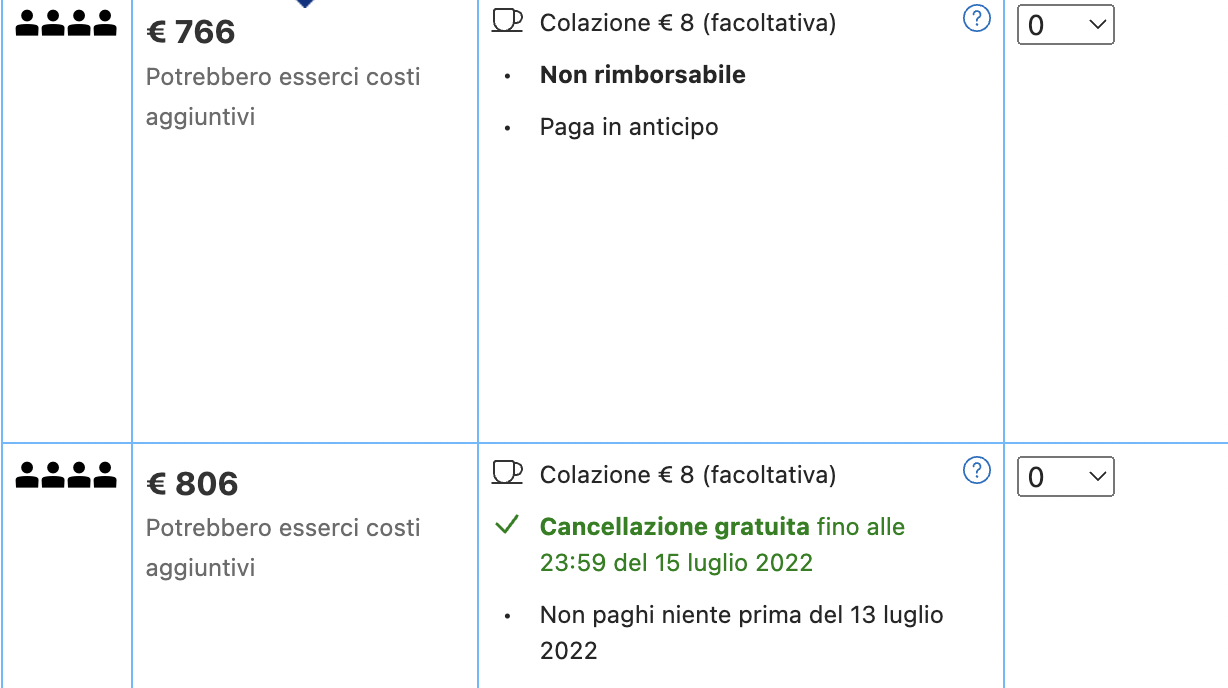Click 'Colazione € 8 (facoltativa)' in the second row
Viewport: 1228px width, 688px height.
688,474
